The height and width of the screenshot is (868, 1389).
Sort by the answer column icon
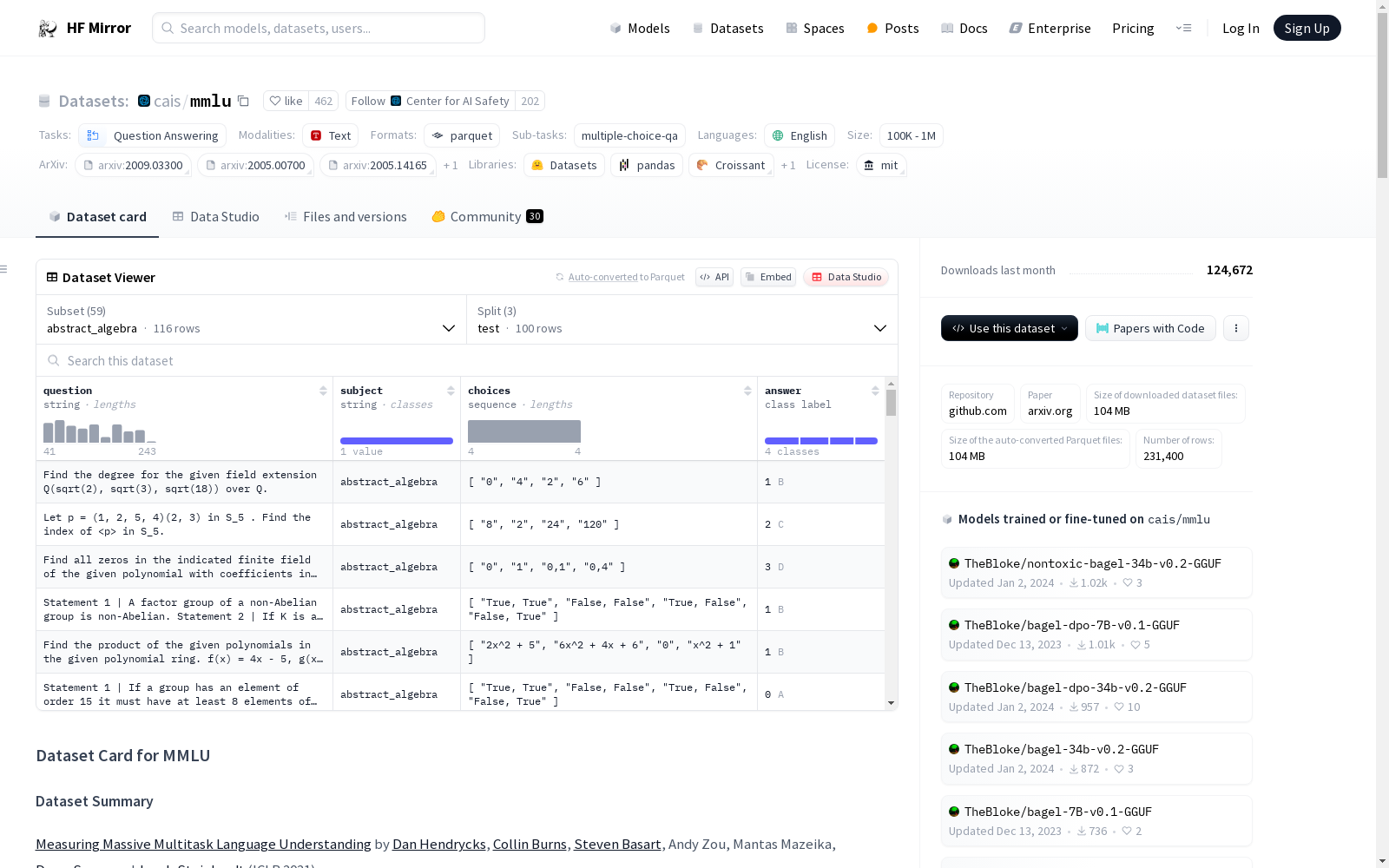tap(875, 391)
